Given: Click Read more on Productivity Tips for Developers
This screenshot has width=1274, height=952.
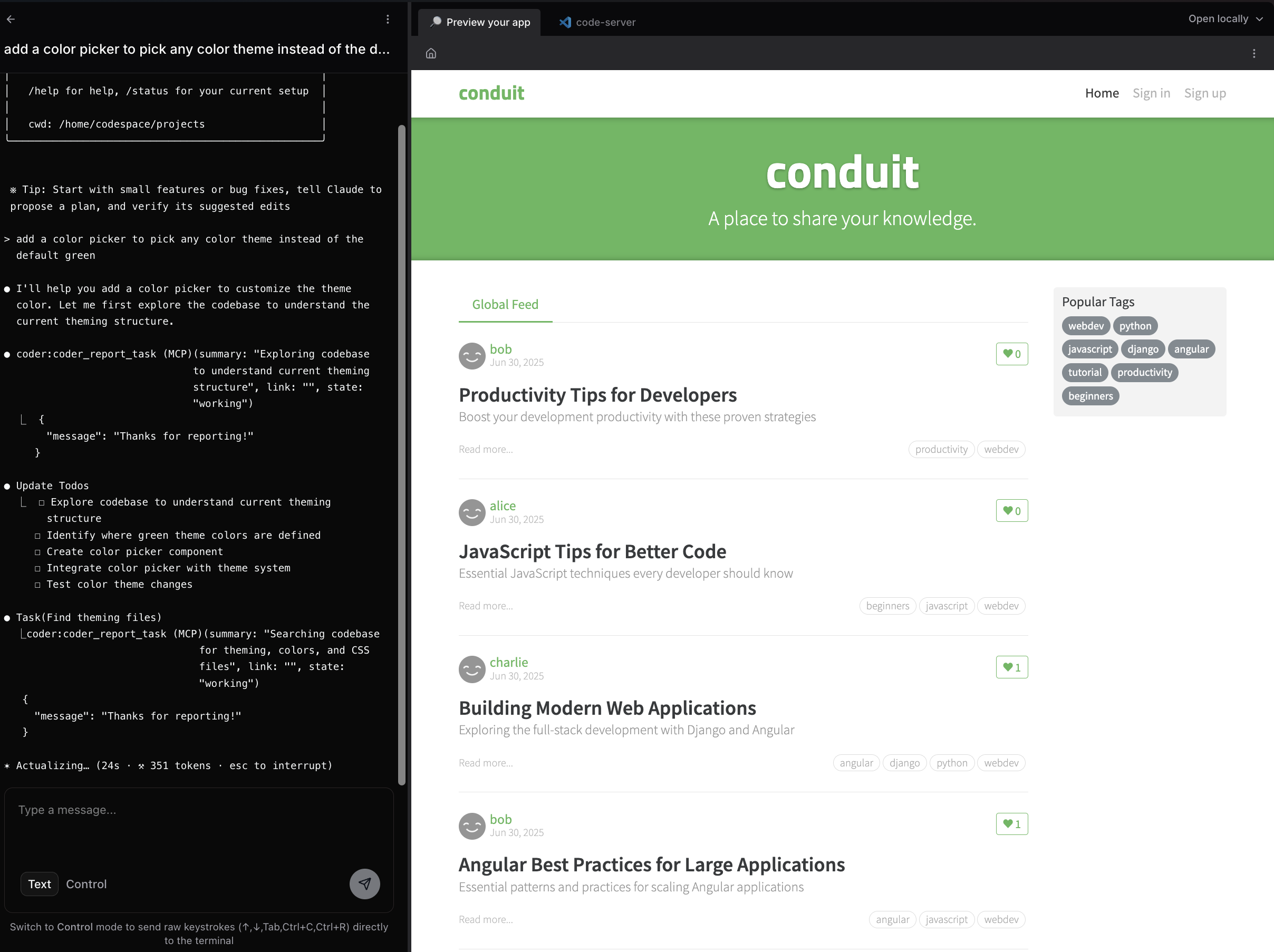Looking at the screenshot, I should (486, 449).
